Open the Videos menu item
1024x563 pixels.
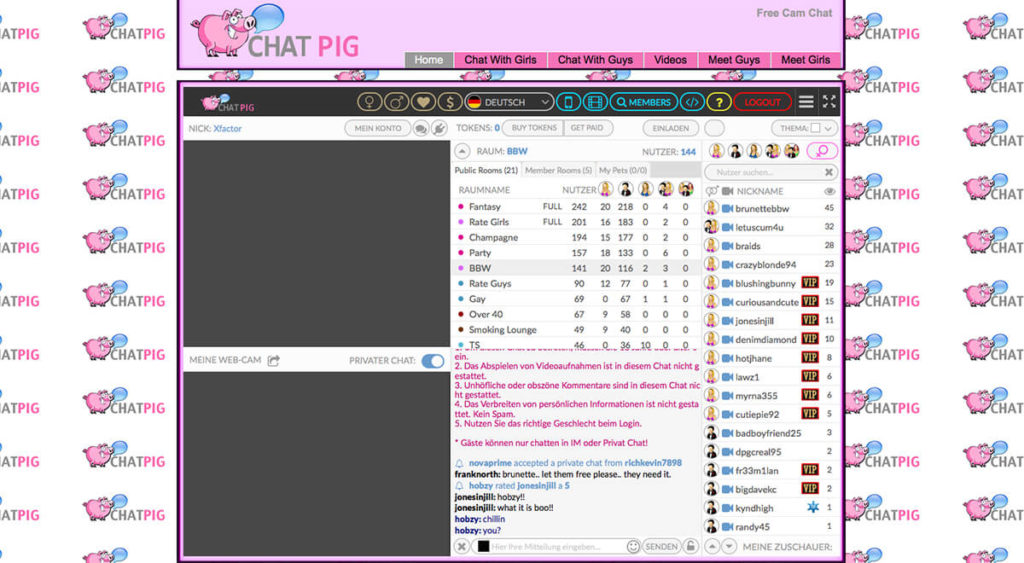(670, 59)
